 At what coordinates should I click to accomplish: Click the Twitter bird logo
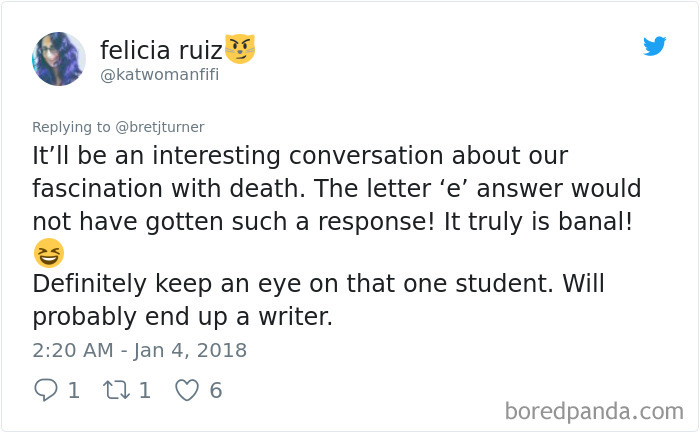654,45
